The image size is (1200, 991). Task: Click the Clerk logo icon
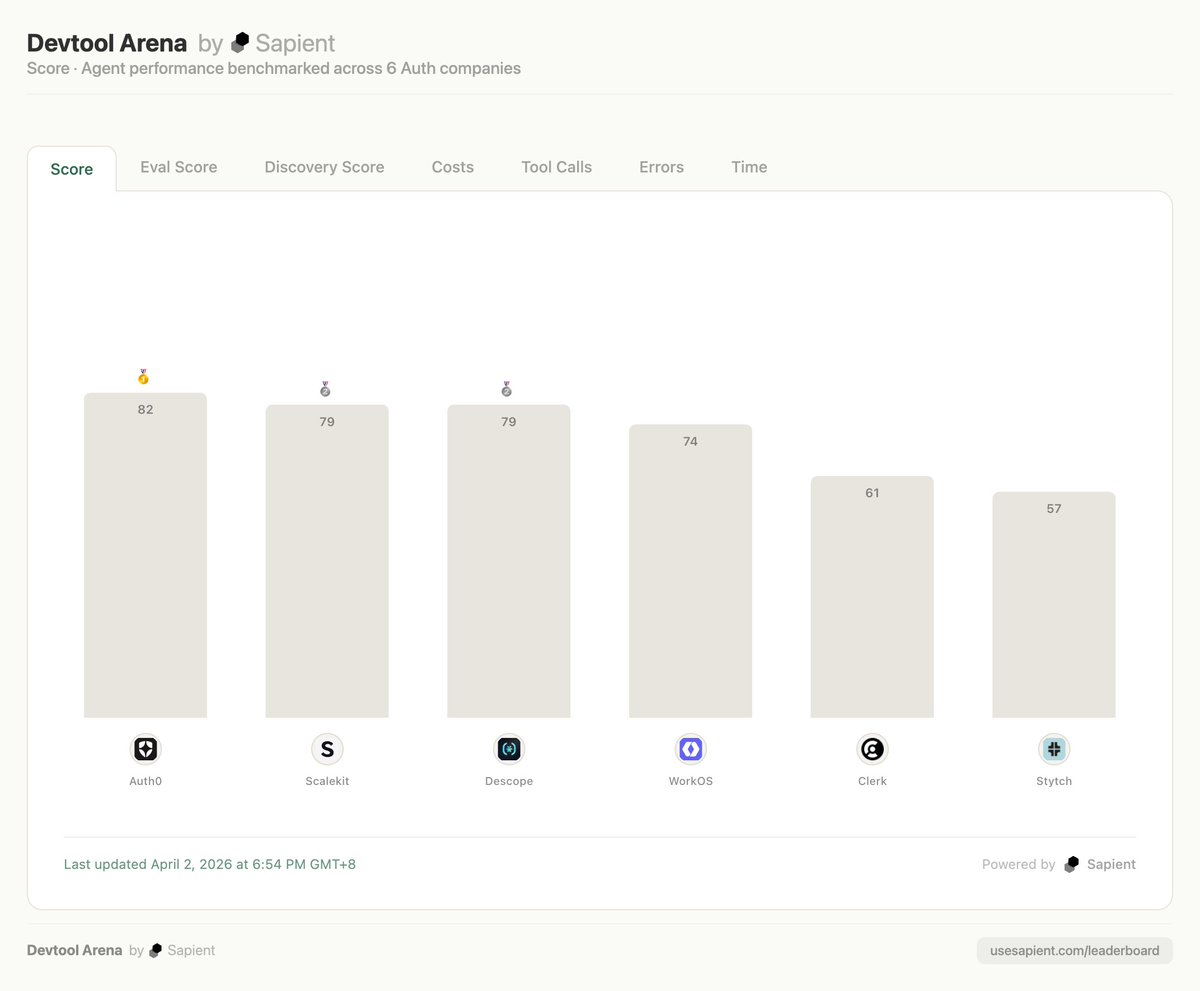coord(872,749)
